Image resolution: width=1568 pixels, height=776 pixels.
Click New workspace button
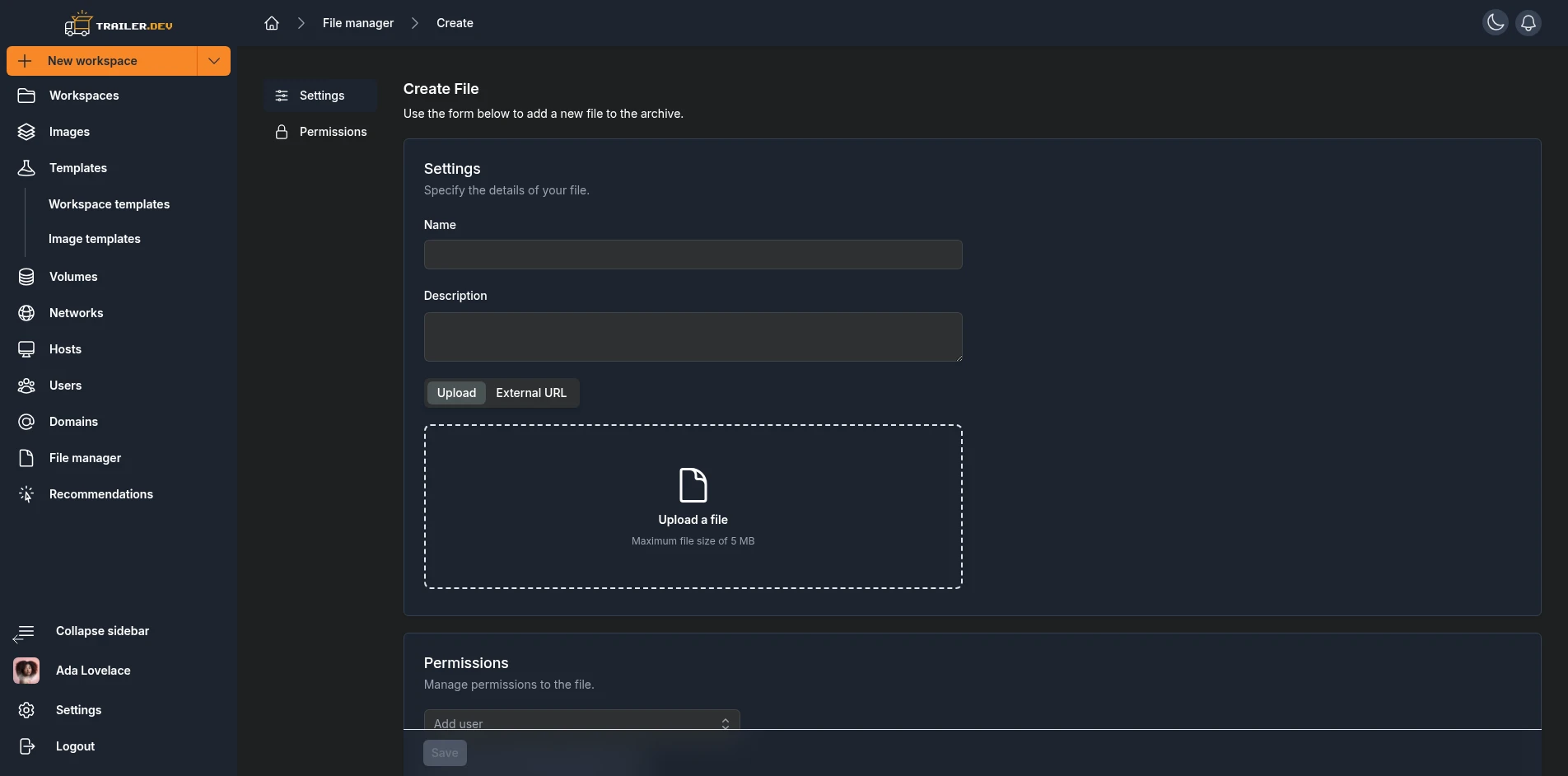tap(102, 61)
